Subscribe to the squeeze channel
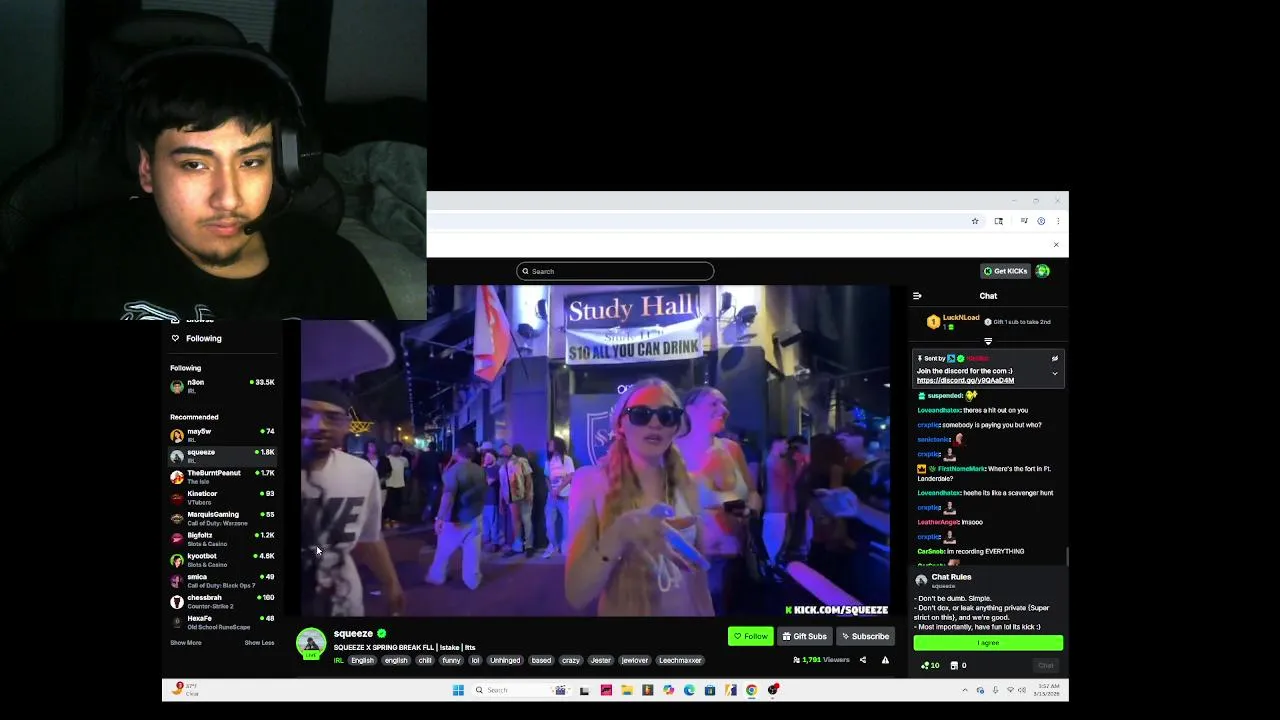1280x720 pixels. click(866, 636)
